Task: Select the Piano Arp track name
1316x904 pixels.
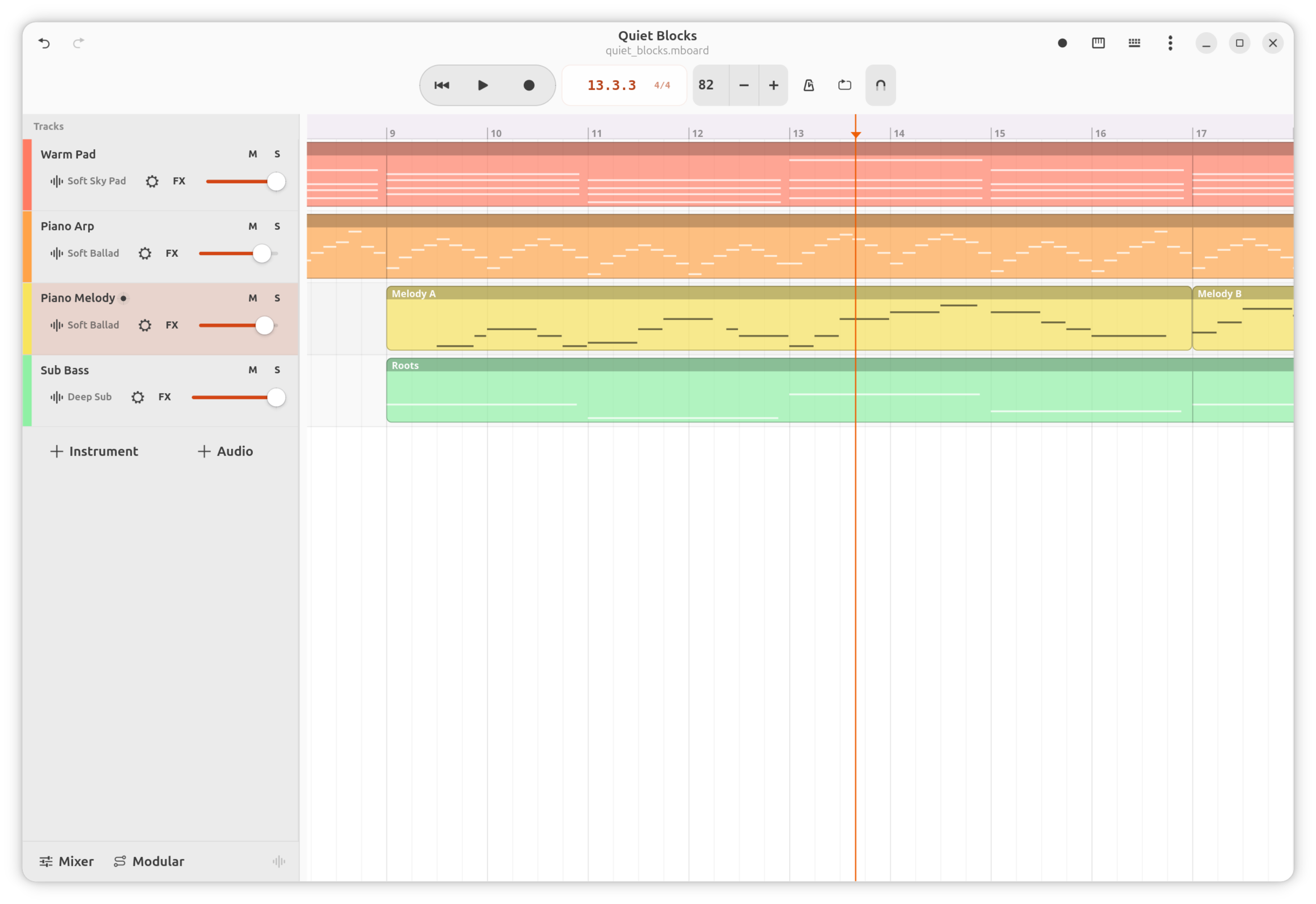Action: click(x=67, y=226)
